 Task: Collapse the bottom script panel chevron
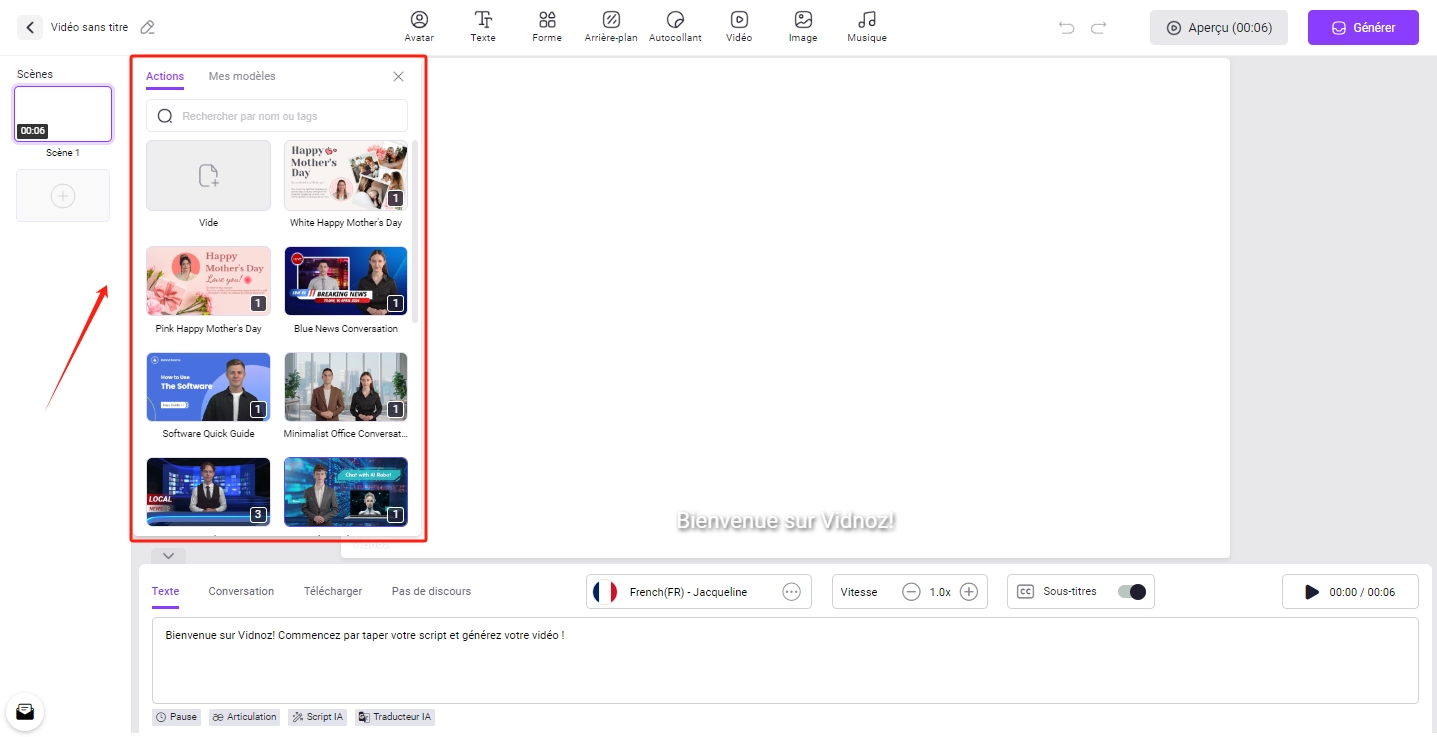click(168, 556)
